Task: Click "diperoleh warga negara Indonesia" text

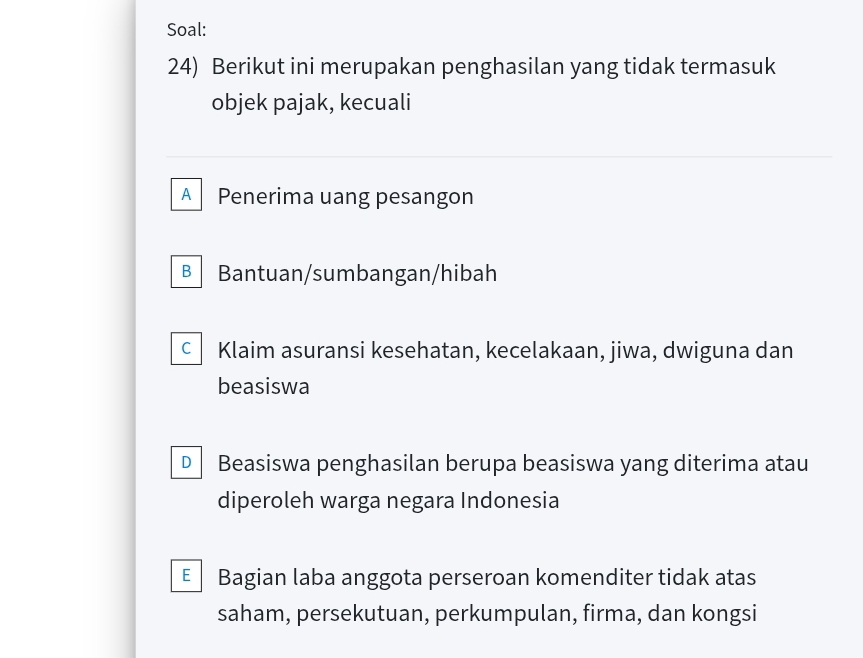Action: point(388,501)
